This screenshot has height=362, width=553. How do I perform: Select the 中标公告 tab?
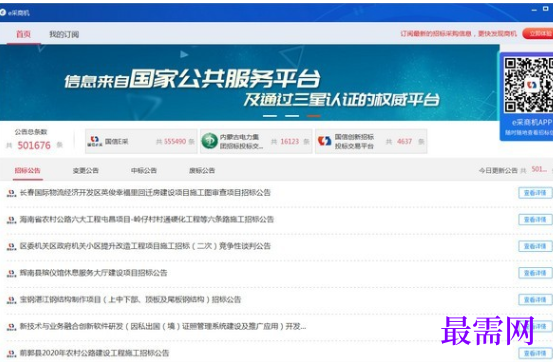(x=144, y=170)
